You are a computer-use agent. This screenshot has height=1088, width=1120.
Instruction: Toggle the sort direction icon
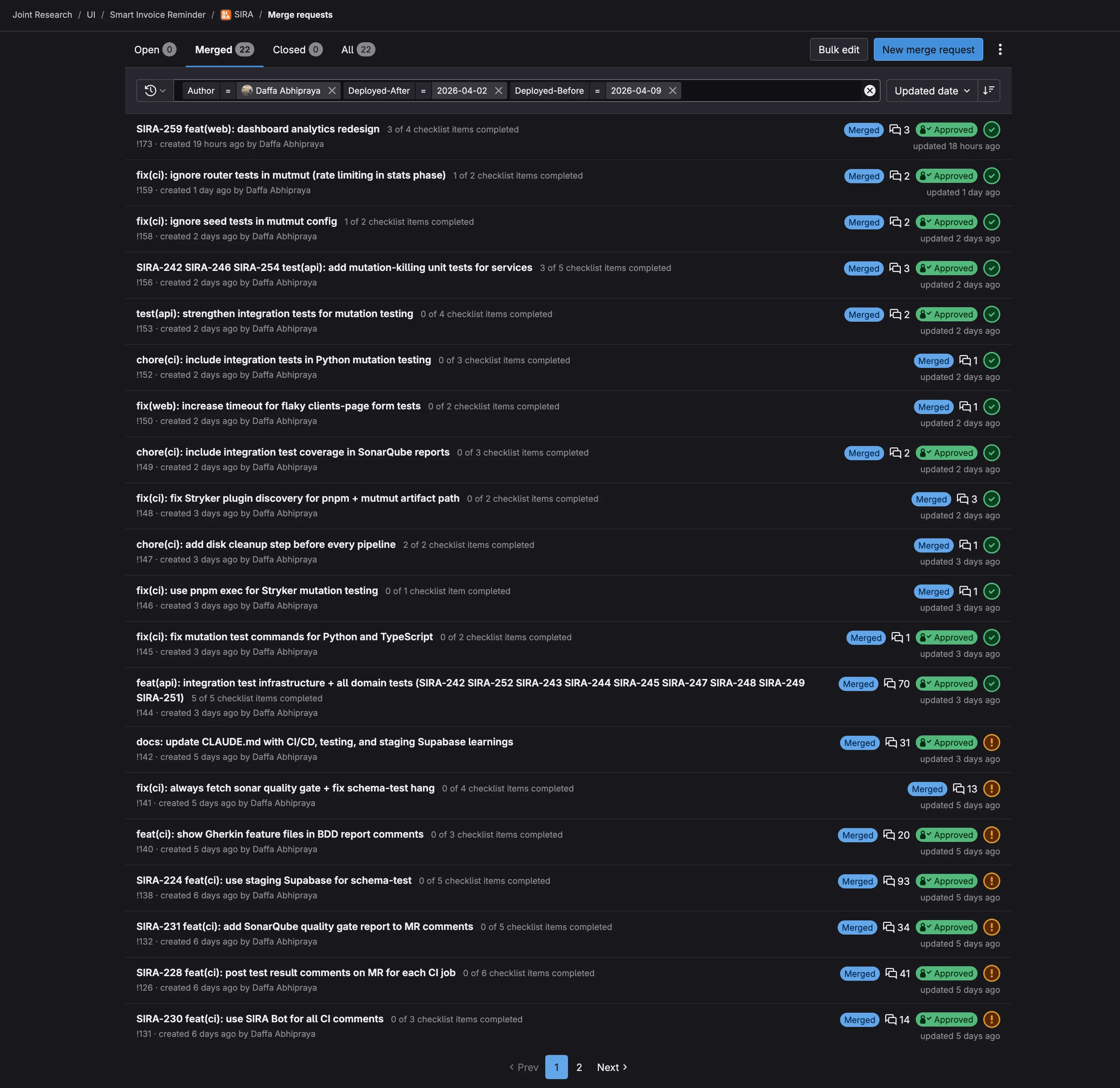[x=989, y=90]
